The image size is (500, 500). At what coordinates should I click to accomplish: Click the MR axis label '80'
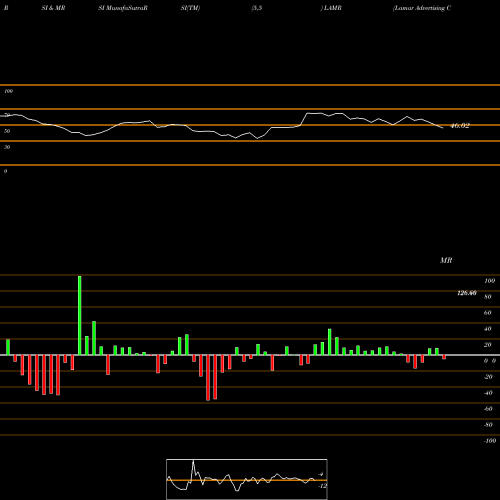click(488, 297)
